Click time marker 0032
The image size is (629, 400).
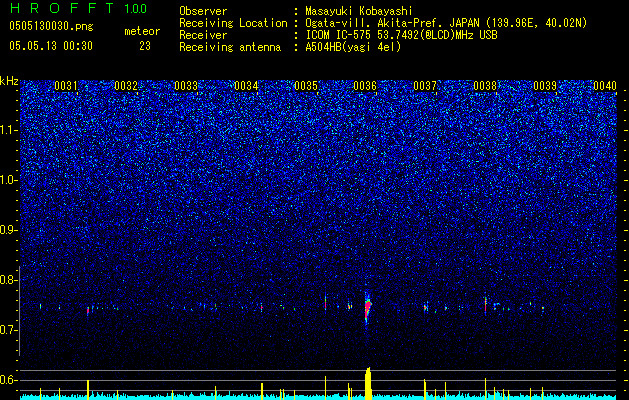click(126, 86)
